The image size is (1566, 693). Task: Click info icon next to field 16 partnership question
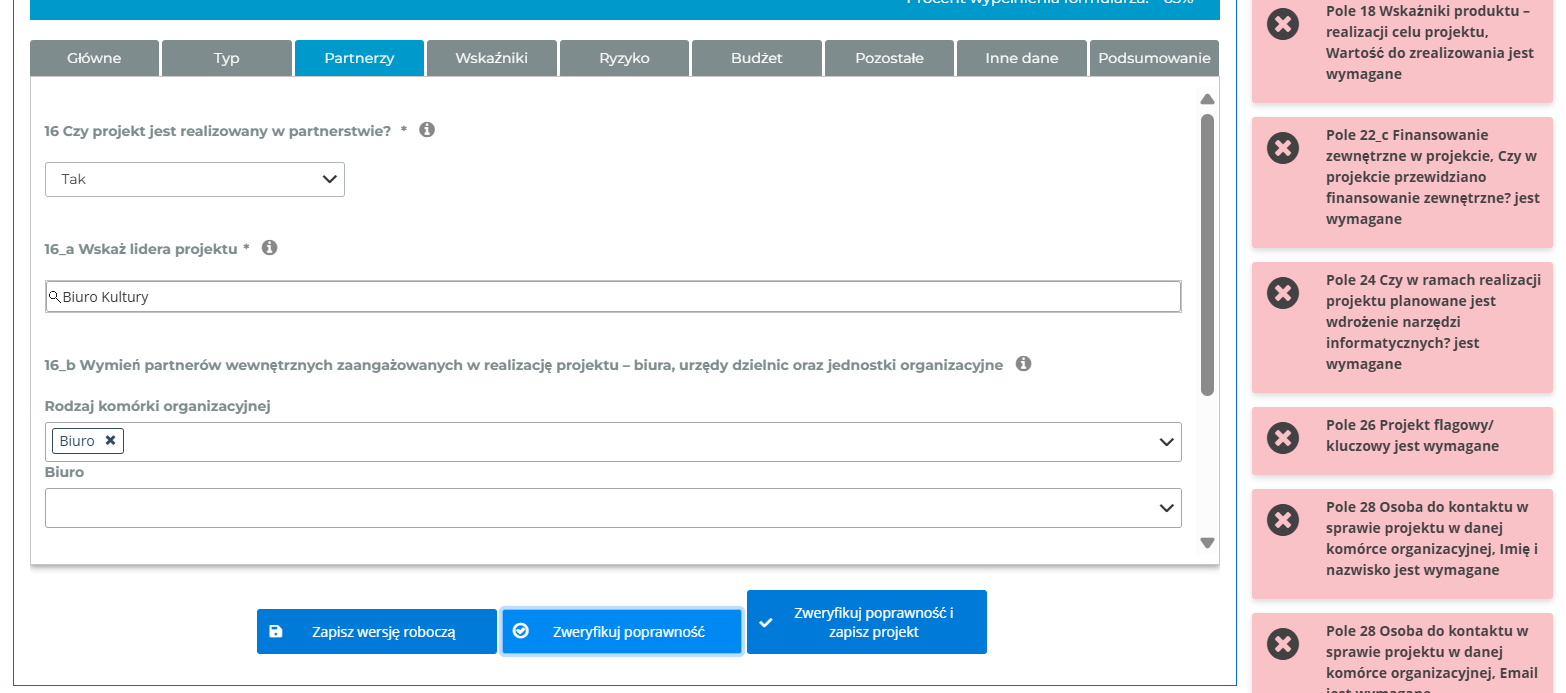pyautogui.click(x=427, y=130)
